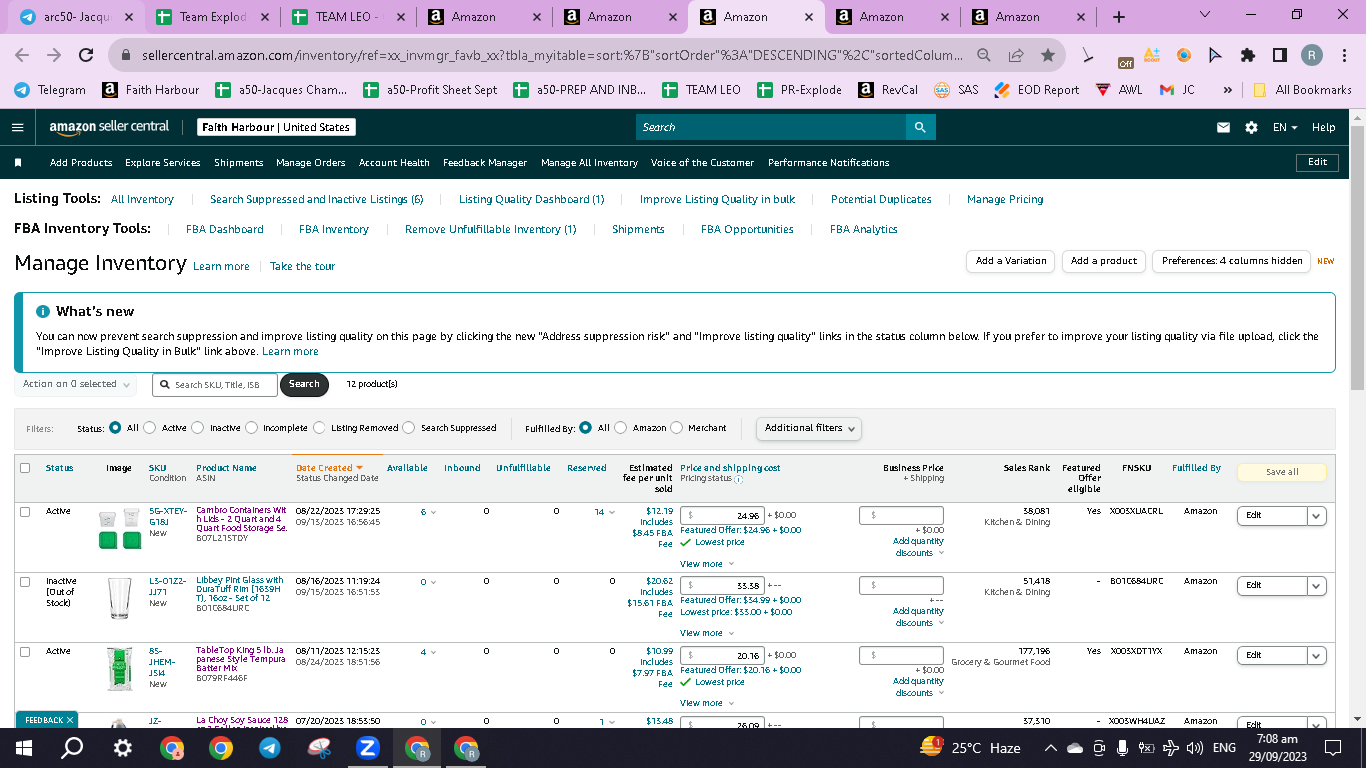This screenshot has height=768, width=1366.
Task: Open the Seller Central hamburger menu
Action: [x=17, y=127]
